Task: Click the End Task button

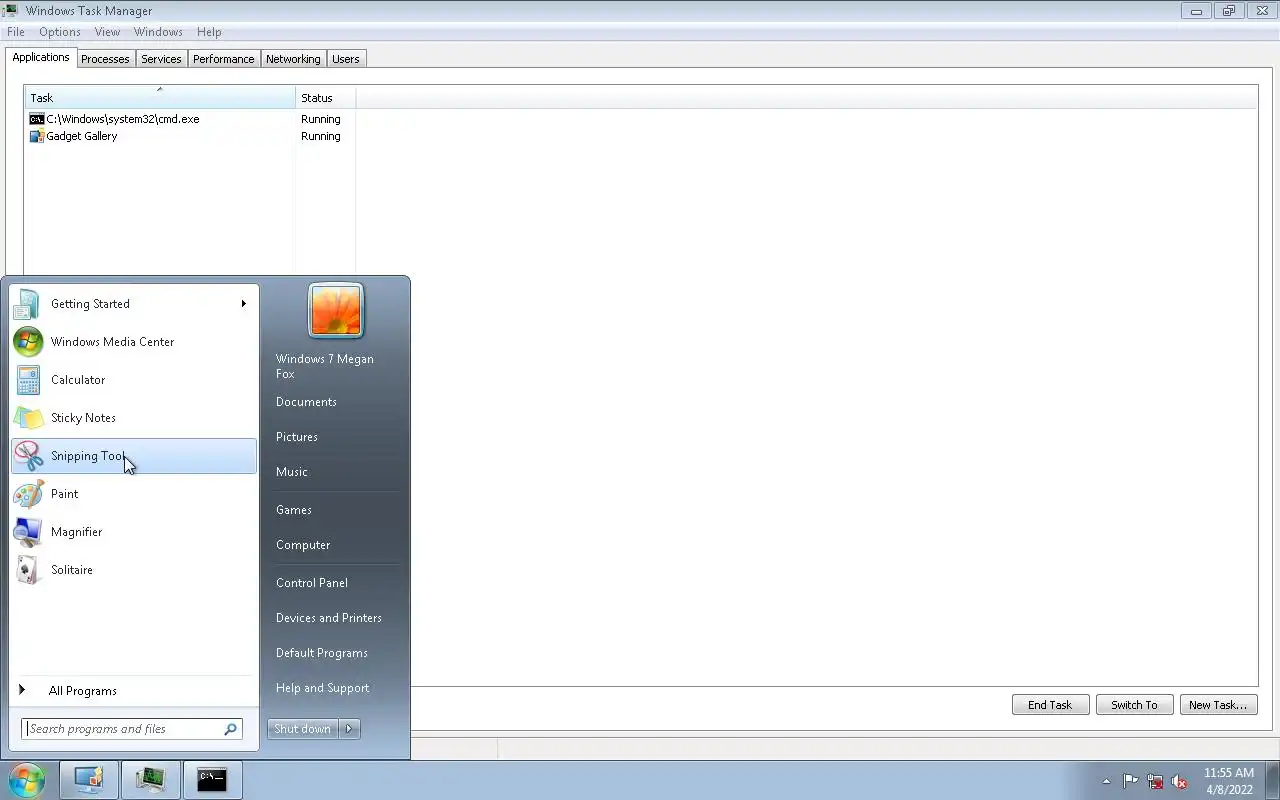Action: point(1050,705)
